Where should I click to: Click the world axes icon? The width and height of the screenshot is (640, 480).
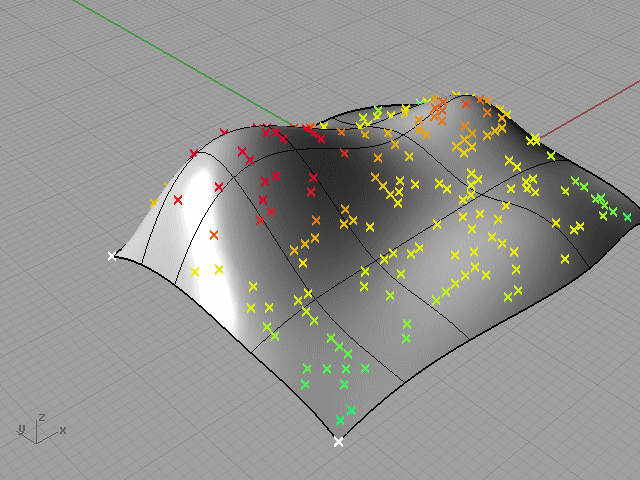coord(41,429)
